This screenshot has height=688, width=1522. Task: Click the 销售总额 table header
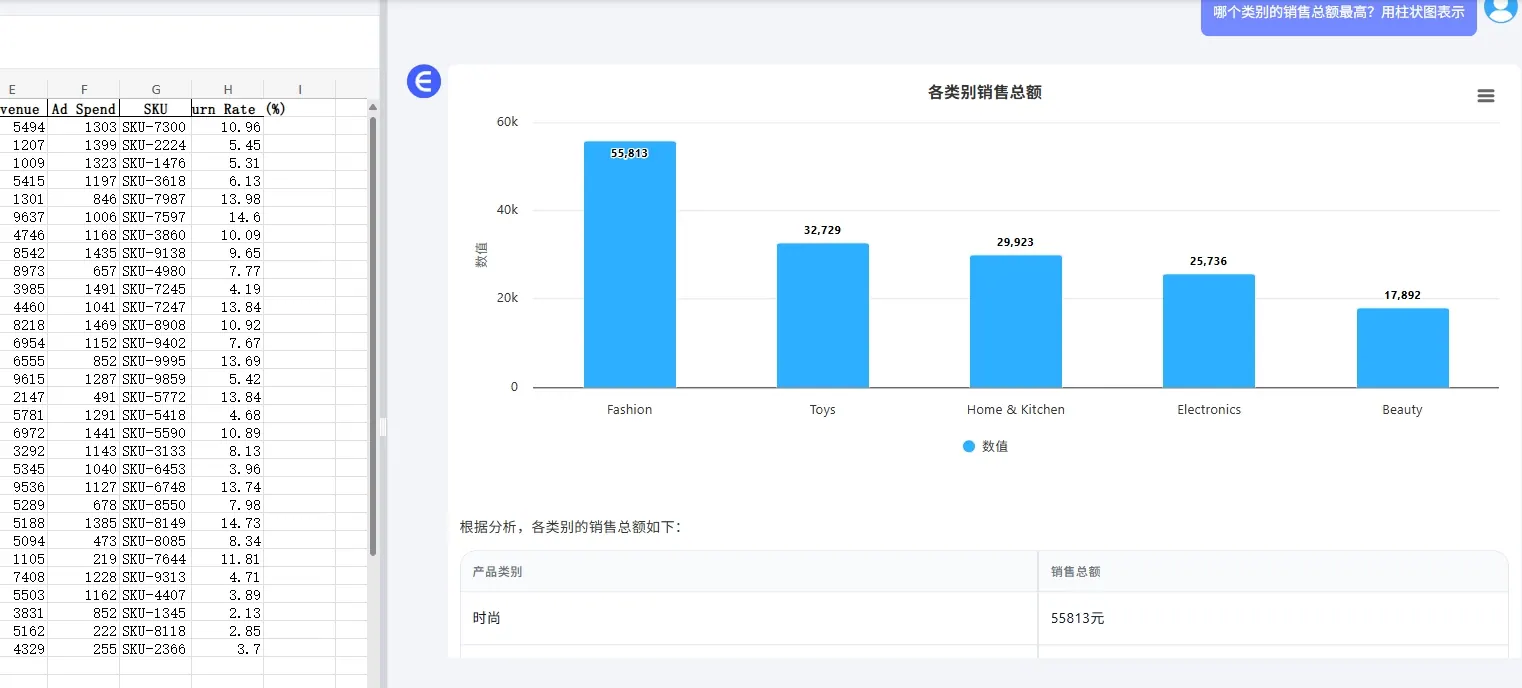(1075, 572)
